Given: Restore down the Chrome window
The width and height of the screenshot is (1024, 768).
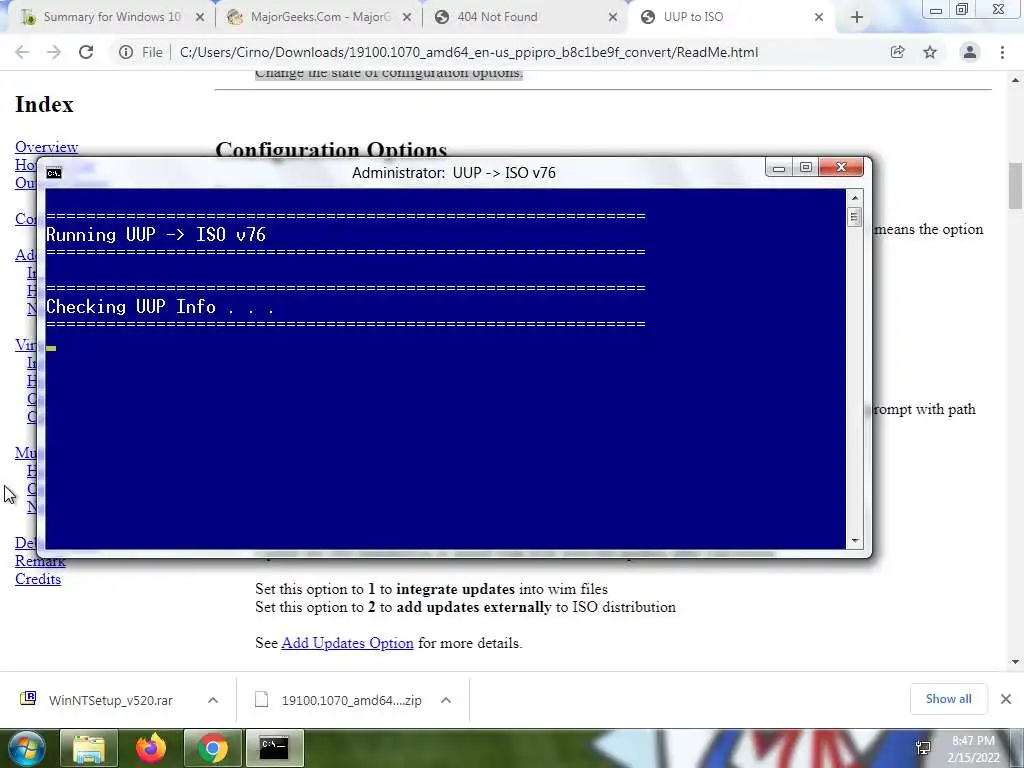Looking at the screenshot, I should pyautogui.click(x=962, y=10).
